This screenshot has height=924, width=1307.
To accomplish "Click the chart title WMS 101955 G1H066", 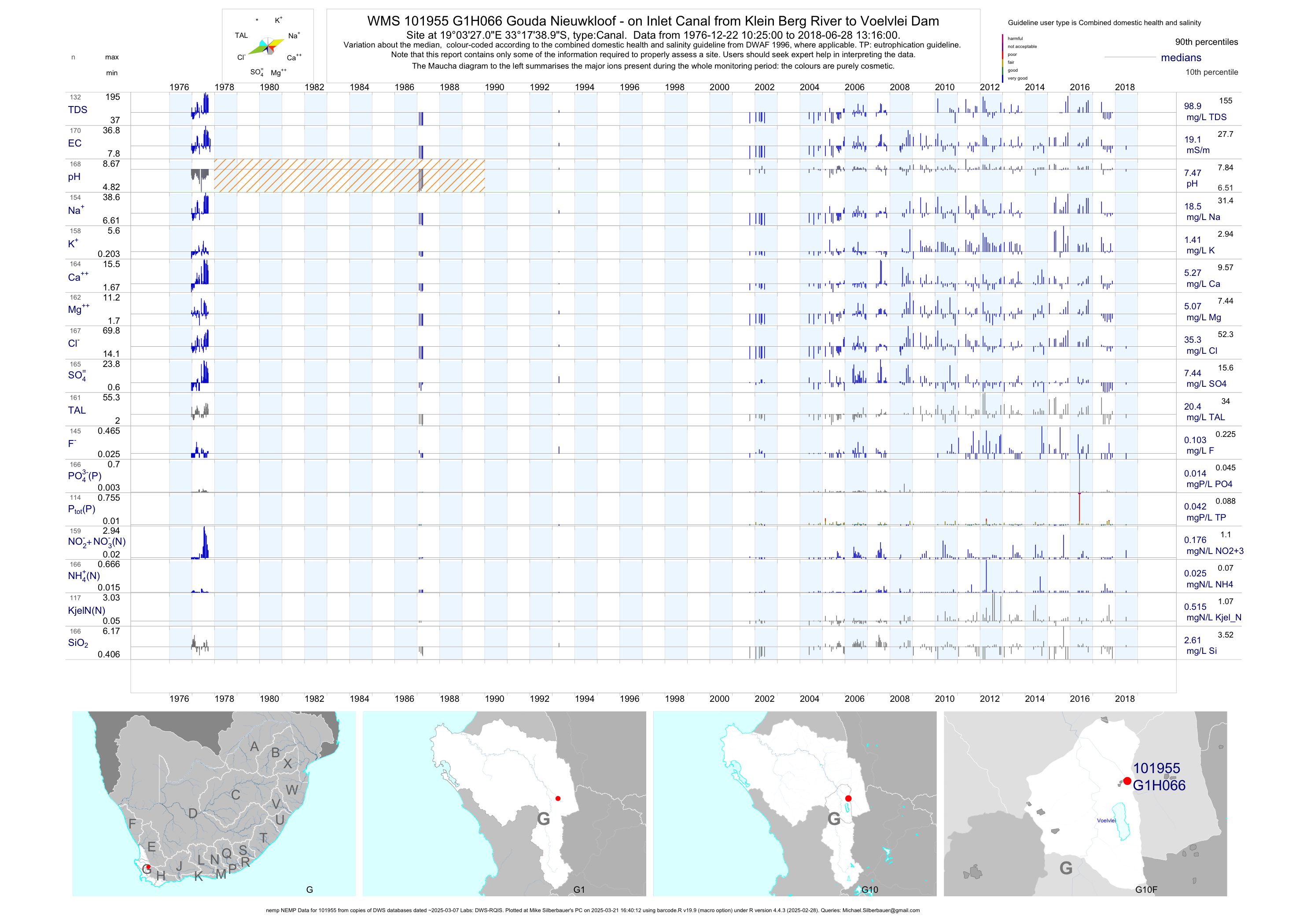I will (653, 21).
